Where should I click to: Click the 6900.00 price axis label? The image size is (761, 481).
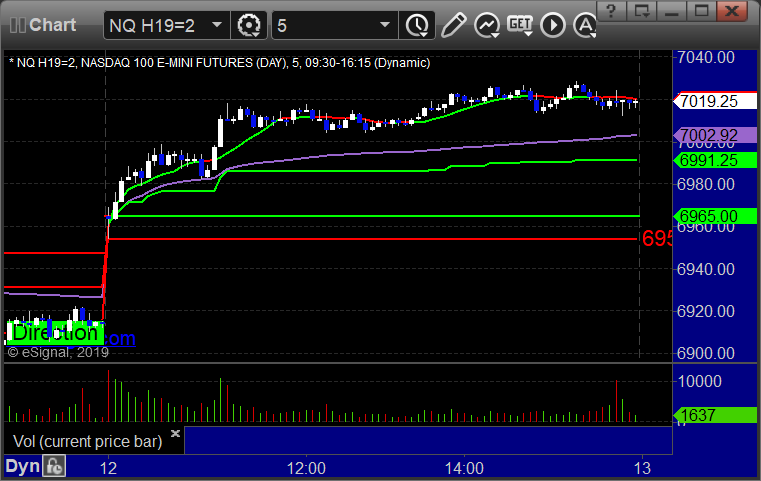[x=706, y=353]
